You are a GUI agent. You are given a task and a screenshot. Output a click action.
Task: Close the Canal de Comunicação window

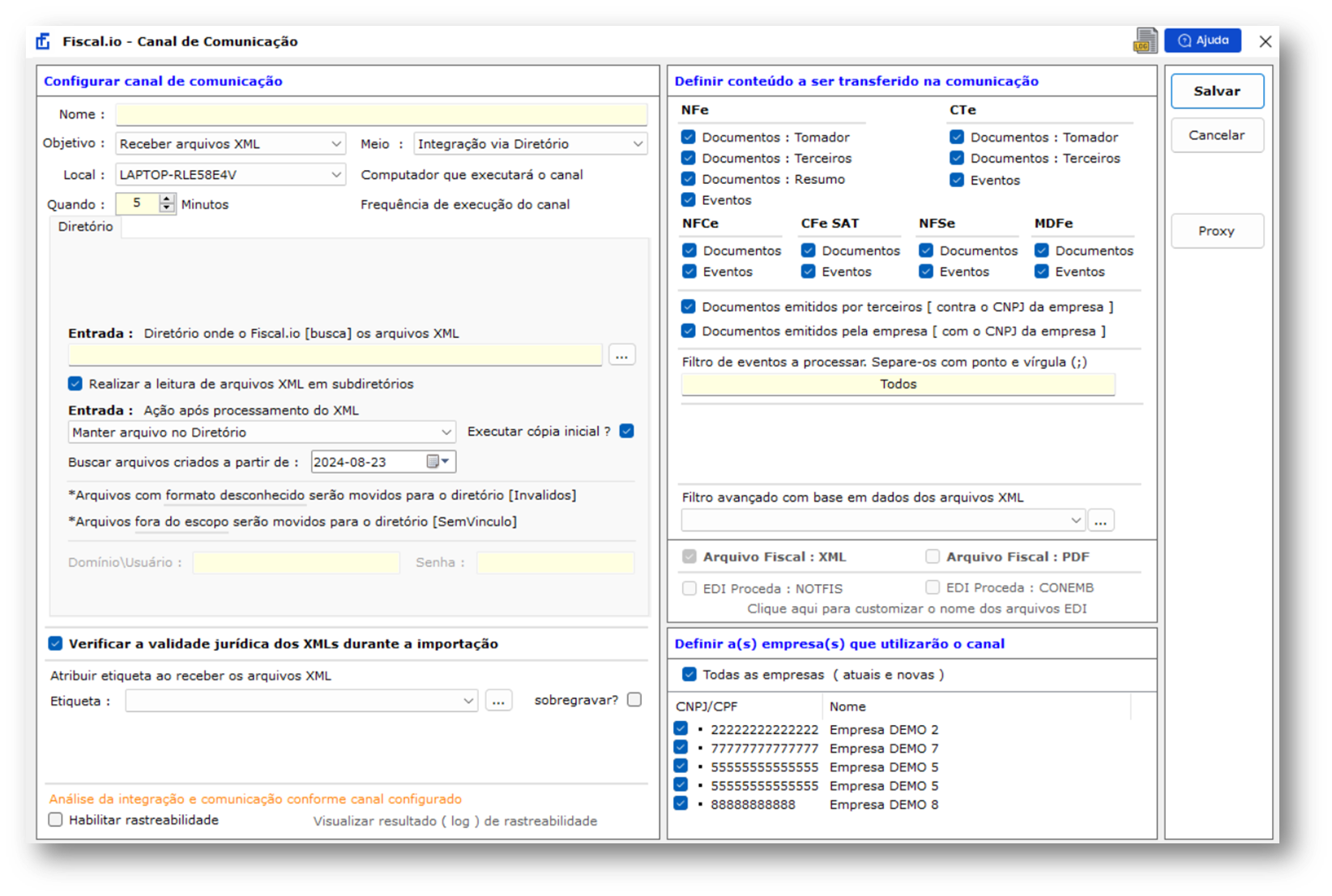1265,41
